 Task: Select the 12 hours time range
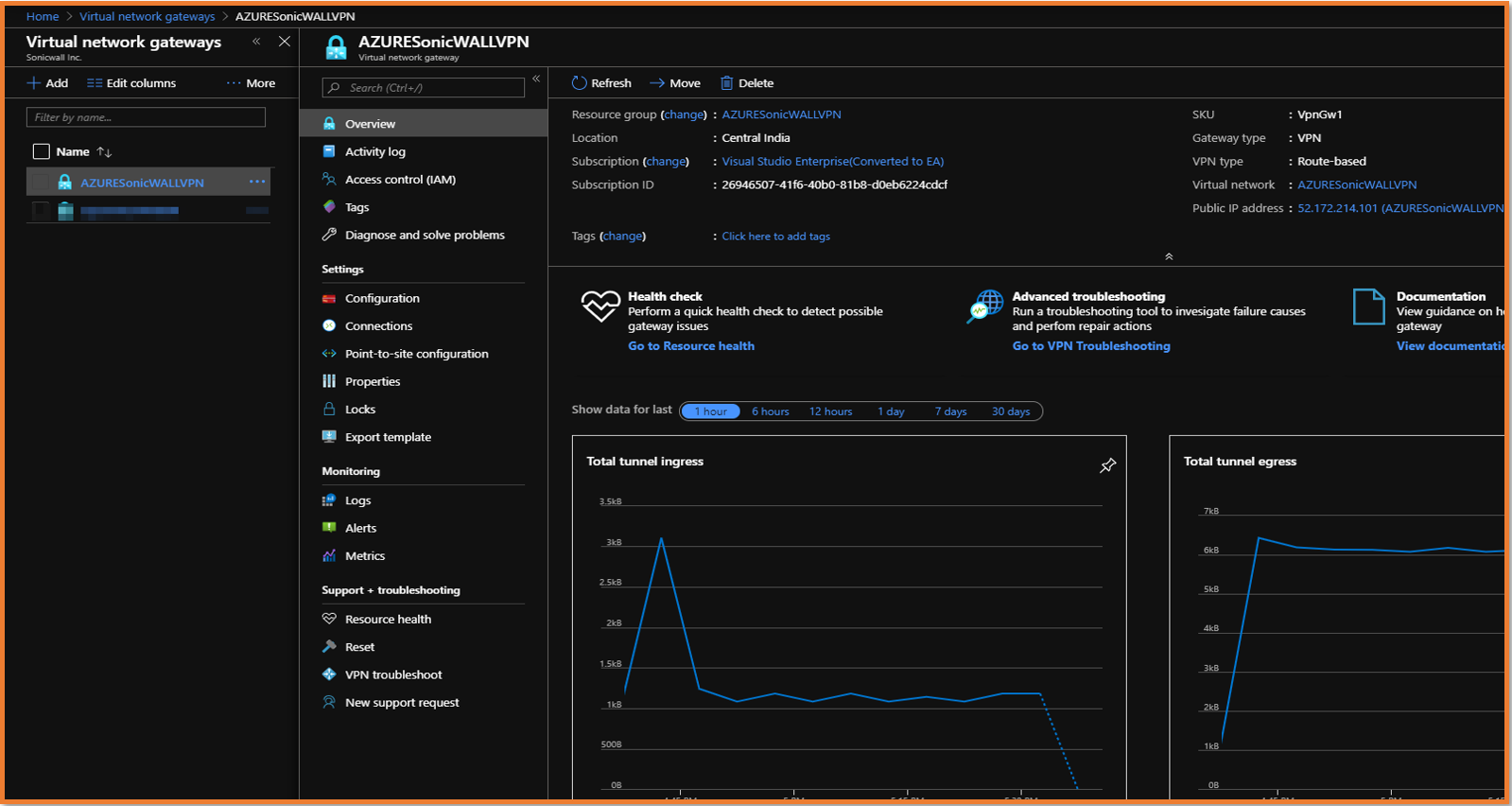(830, 412)
